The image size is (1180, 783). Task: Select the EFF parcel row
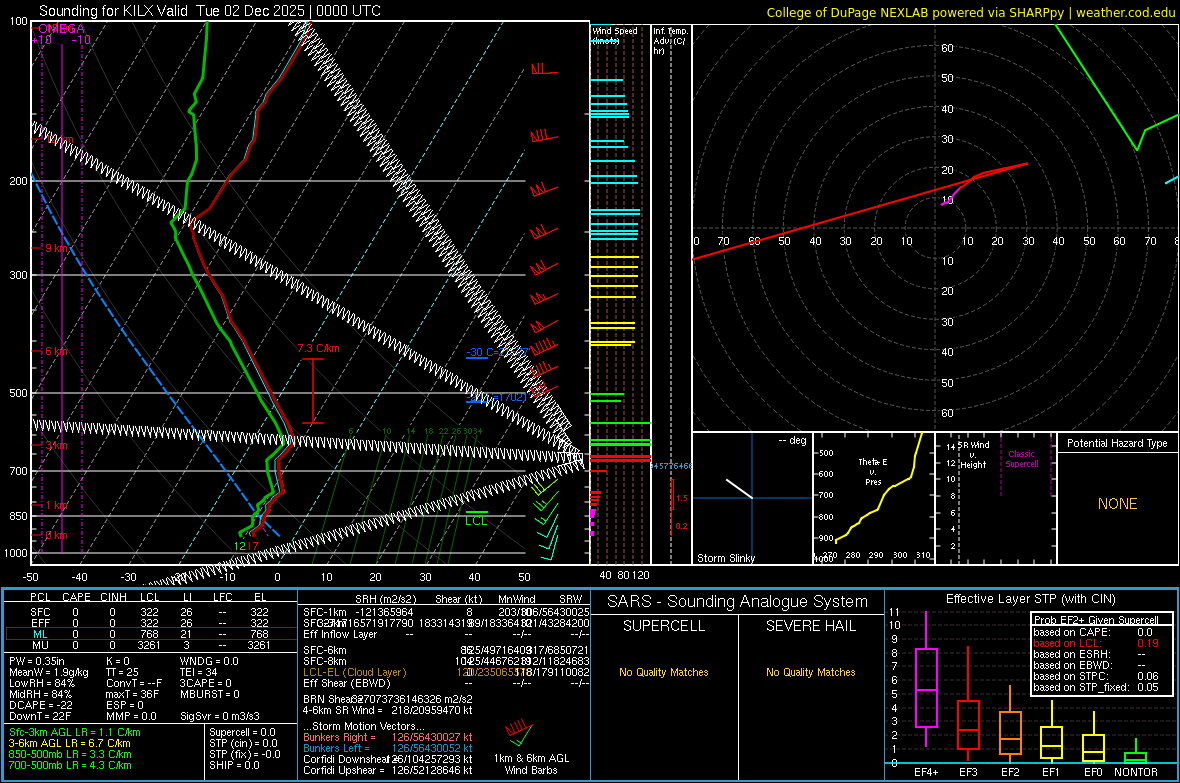pos(150,623)
